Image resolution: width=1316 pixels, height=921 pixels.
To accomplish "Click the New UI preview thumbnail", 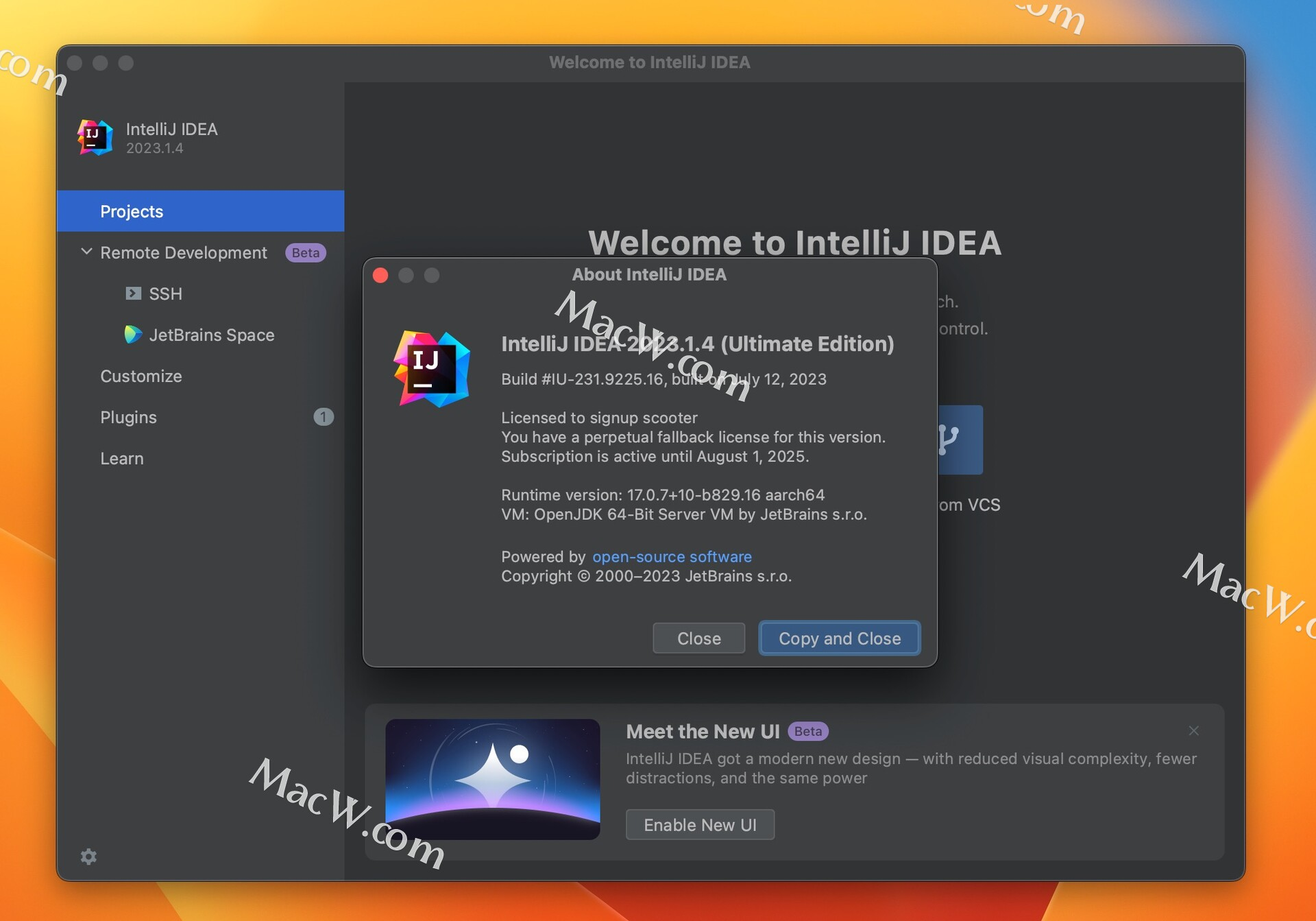I will coord(492,779).
